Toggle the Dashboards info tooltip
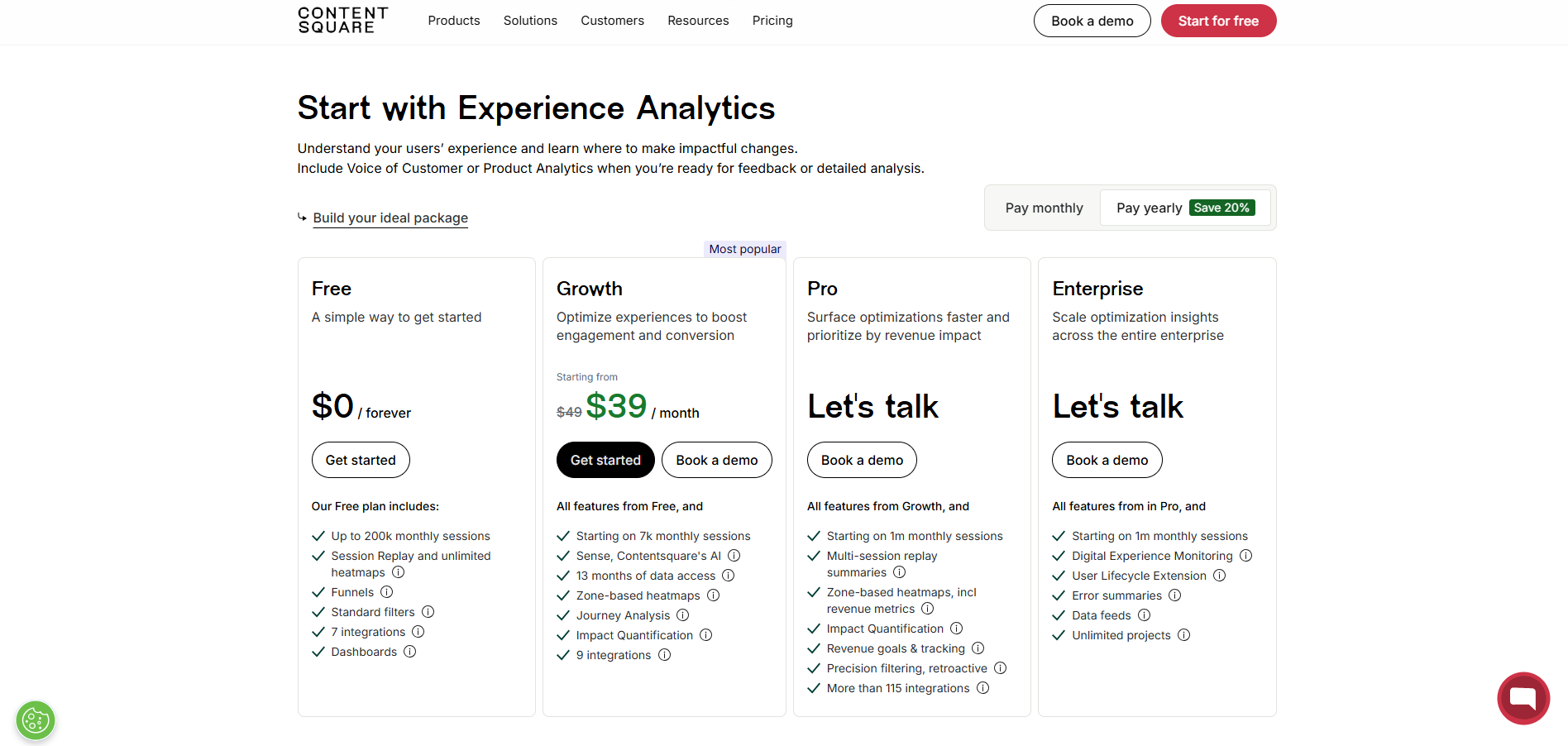The height and width of the screenshot is (746, 1568). [409, 652]
